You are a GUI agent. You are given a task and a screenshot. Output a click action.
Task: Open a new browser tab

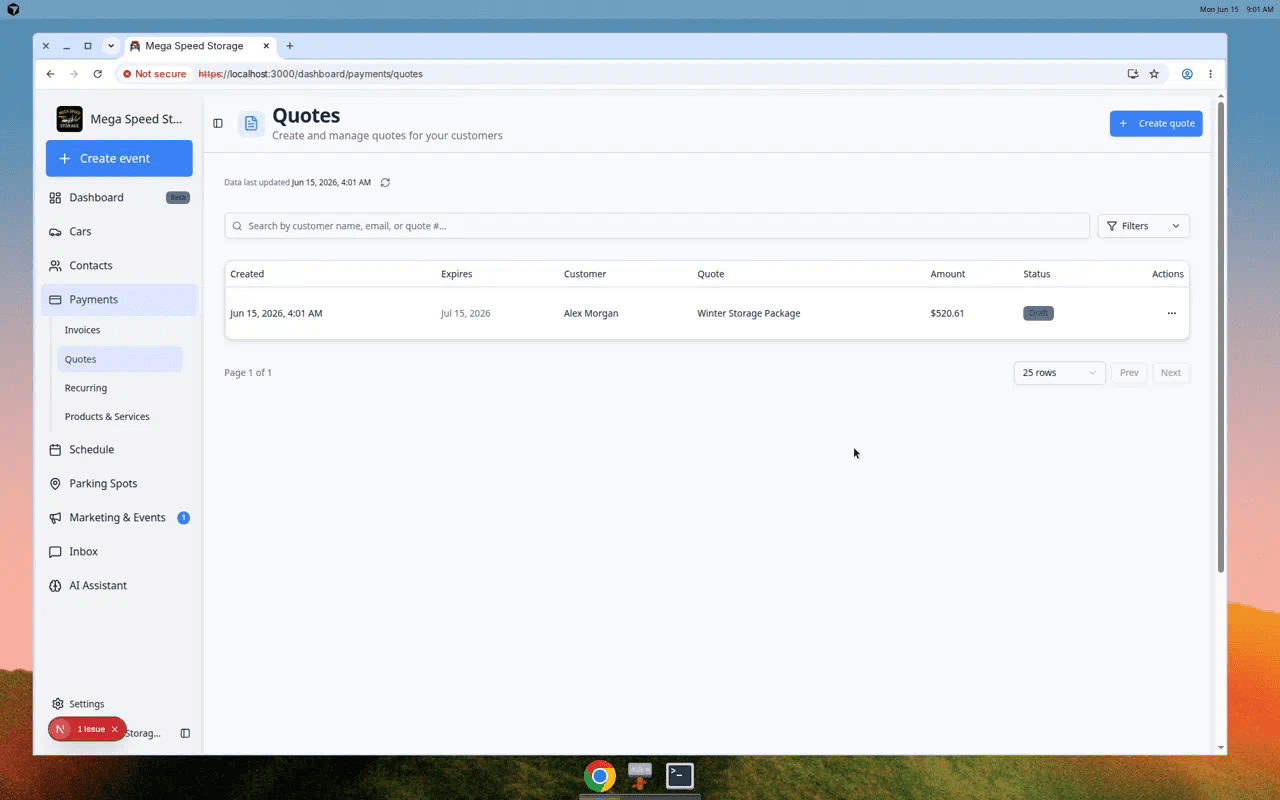tap(290, 46)
